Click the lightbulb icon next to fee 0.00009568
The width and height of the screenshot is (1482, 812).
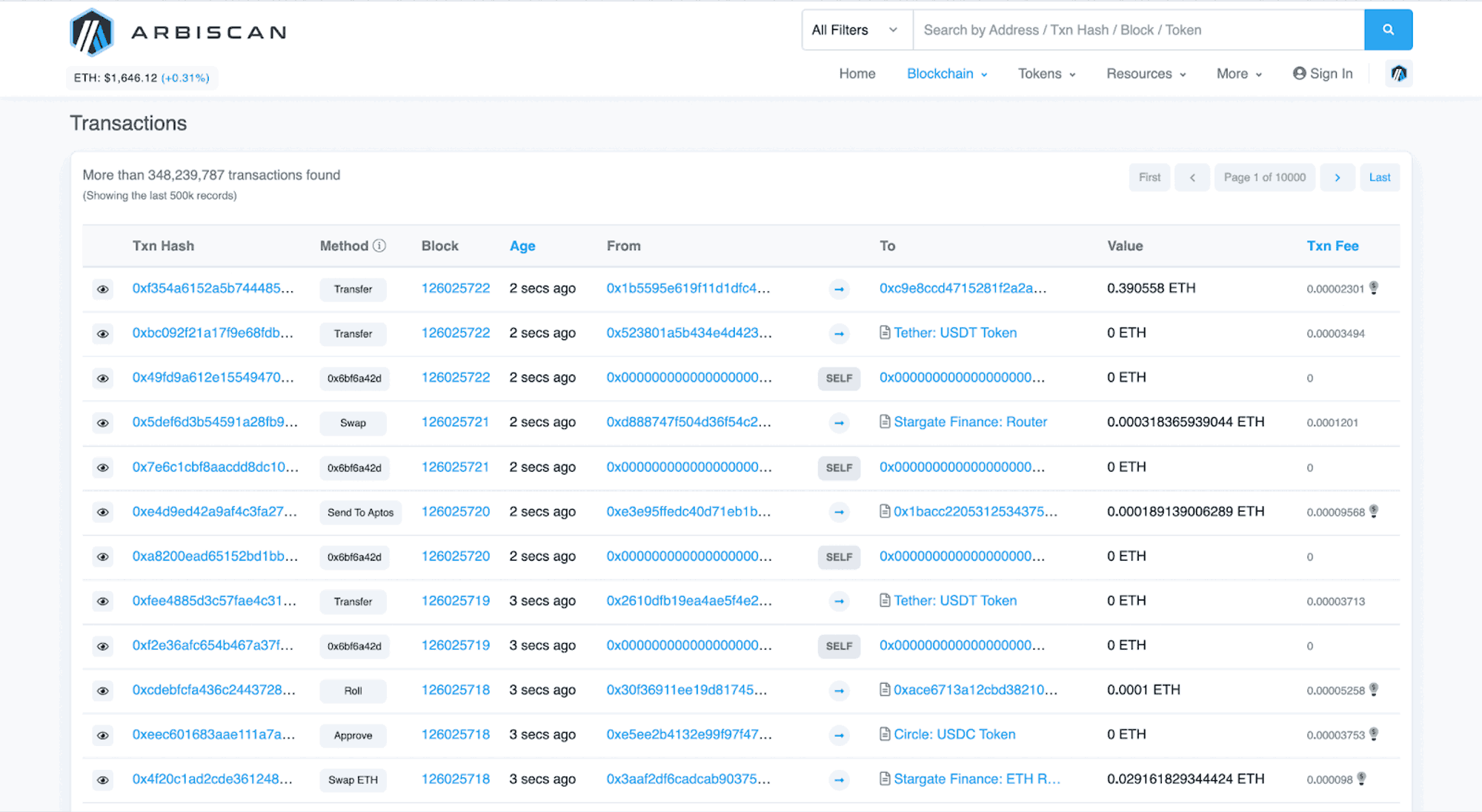(1374, 511)
